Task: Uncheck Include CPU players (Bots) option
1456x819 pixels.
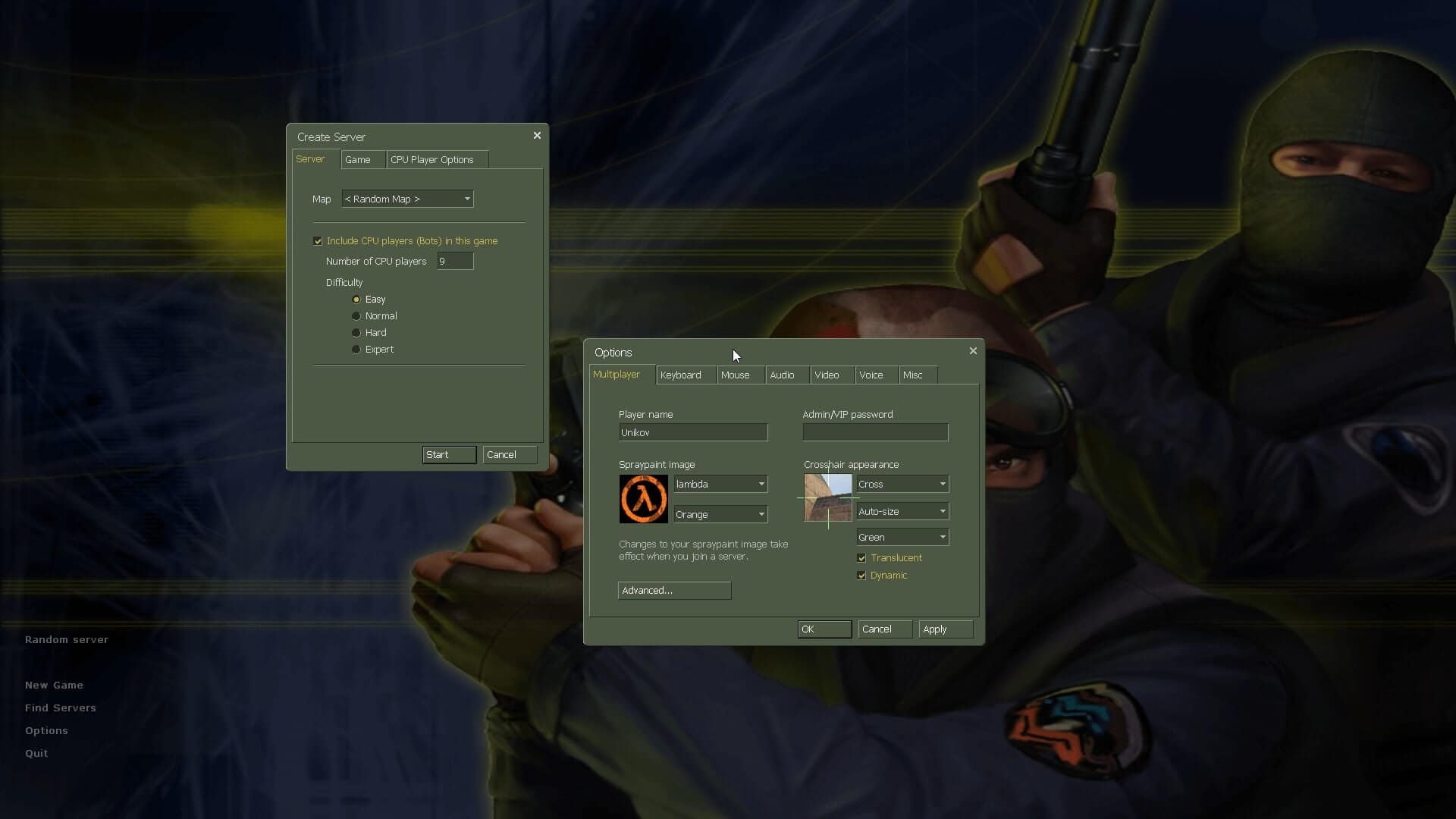Action: pos(318,241)
